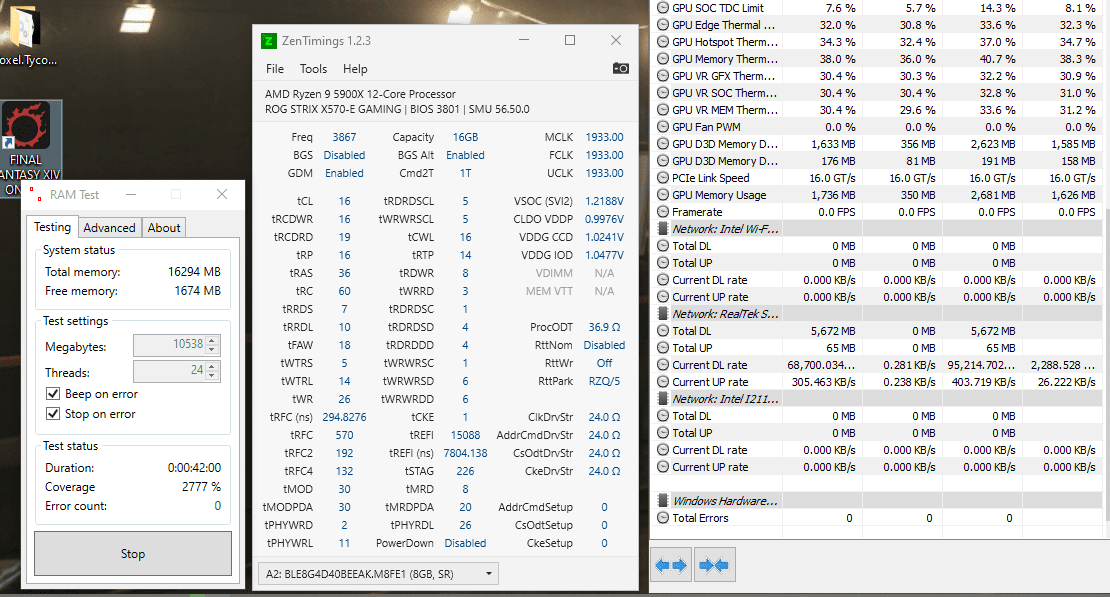
Task: Click the Free memory value 1674 MB
Action: coord(198,291)
